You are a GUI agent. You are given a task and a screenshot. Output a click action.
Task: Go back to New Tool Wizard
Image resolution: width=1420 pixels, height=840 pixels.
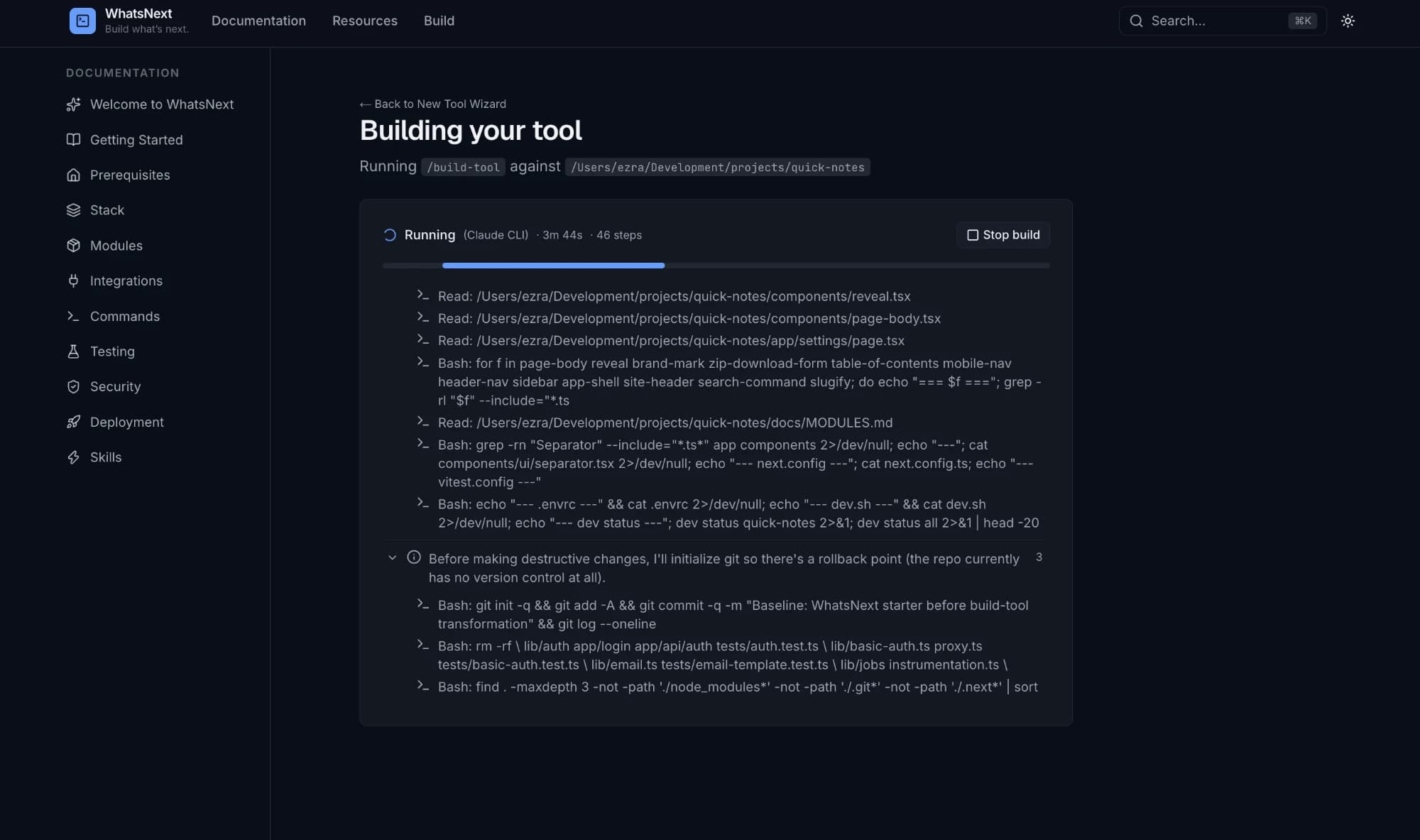tap(432, 104)
